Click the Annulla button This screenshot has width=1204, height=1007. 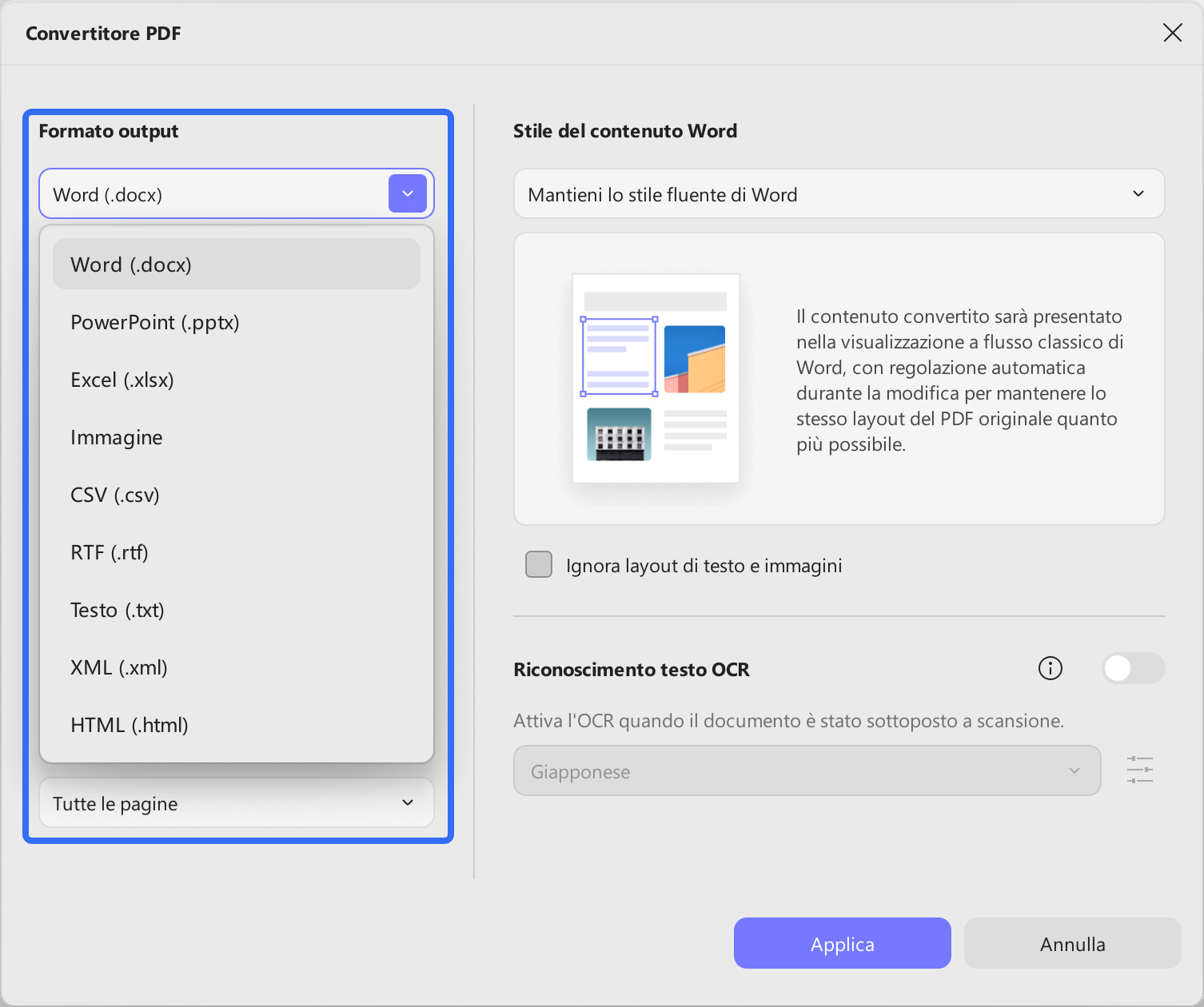coord(1073,943)
